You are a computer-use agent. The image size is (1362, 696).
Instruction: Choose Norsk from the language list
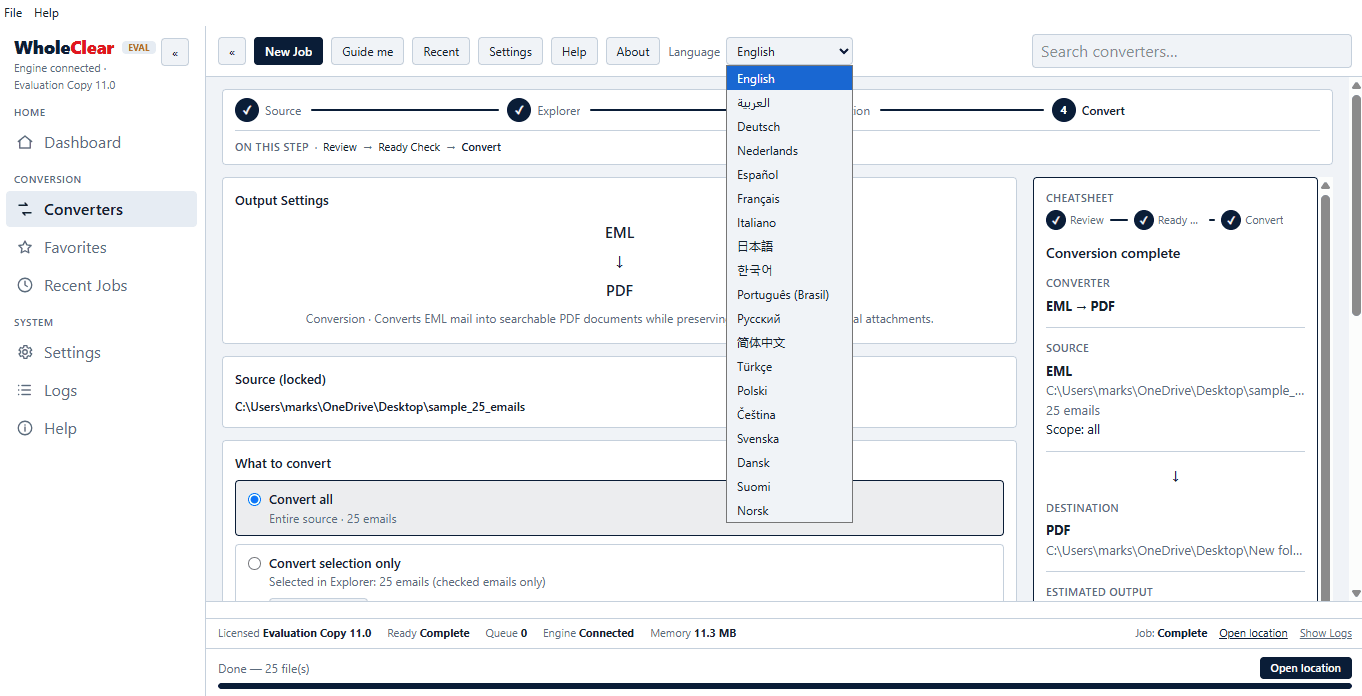[789, 511]
